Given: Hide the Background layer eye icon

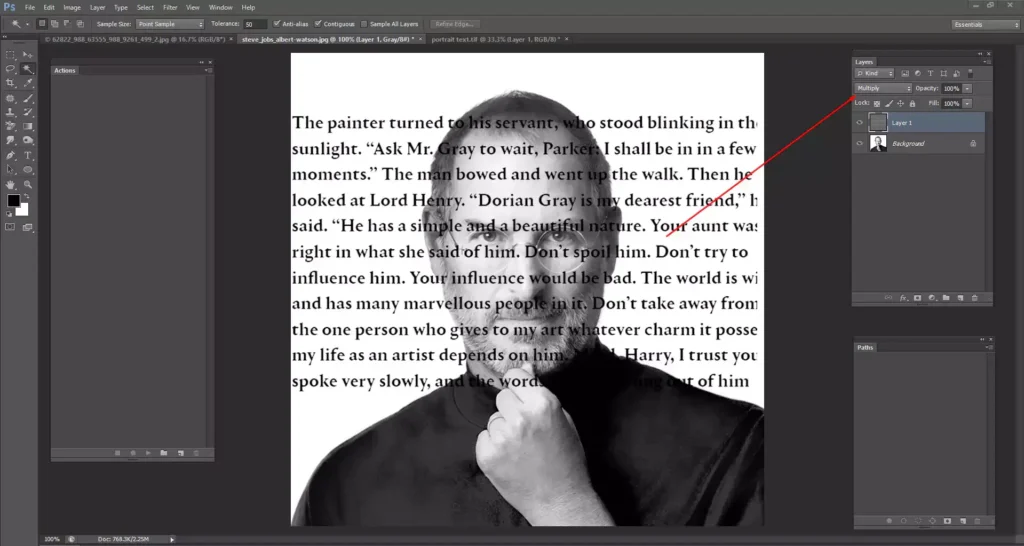Looking at the screenshot, I should coord(859,143).
